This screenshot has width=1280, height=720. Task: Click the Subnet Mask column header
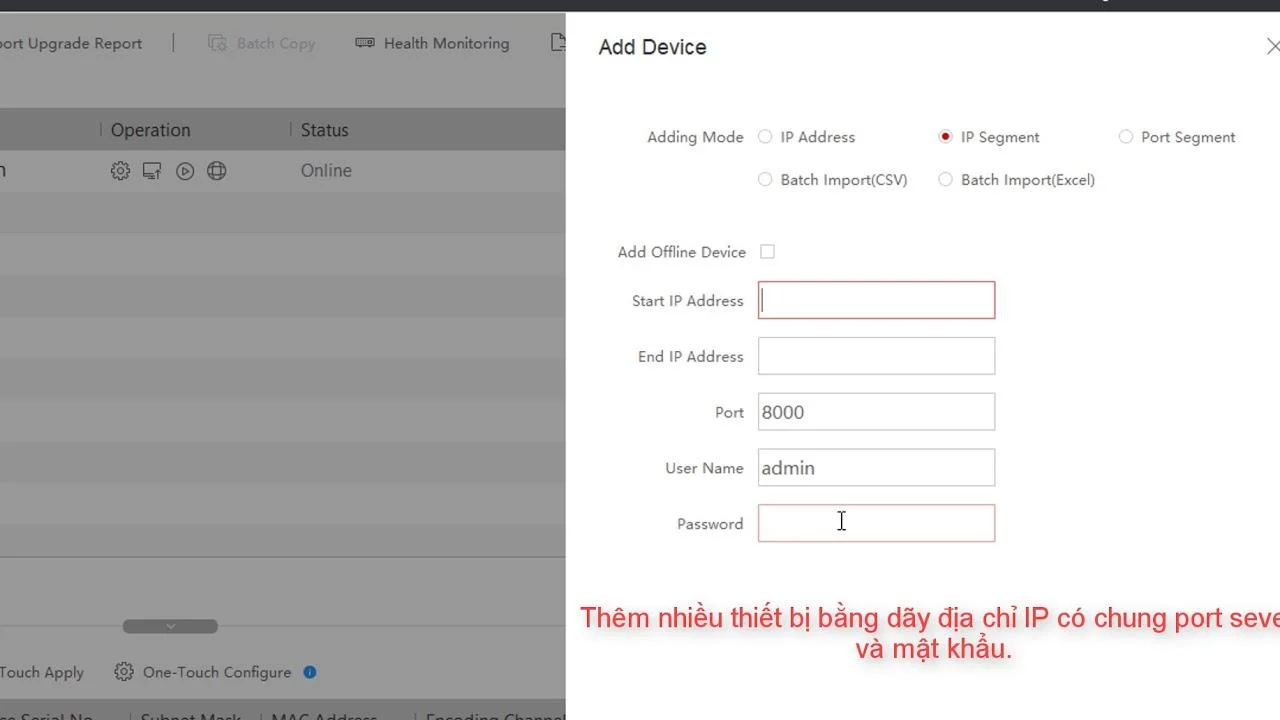click(x=190, y=717)
